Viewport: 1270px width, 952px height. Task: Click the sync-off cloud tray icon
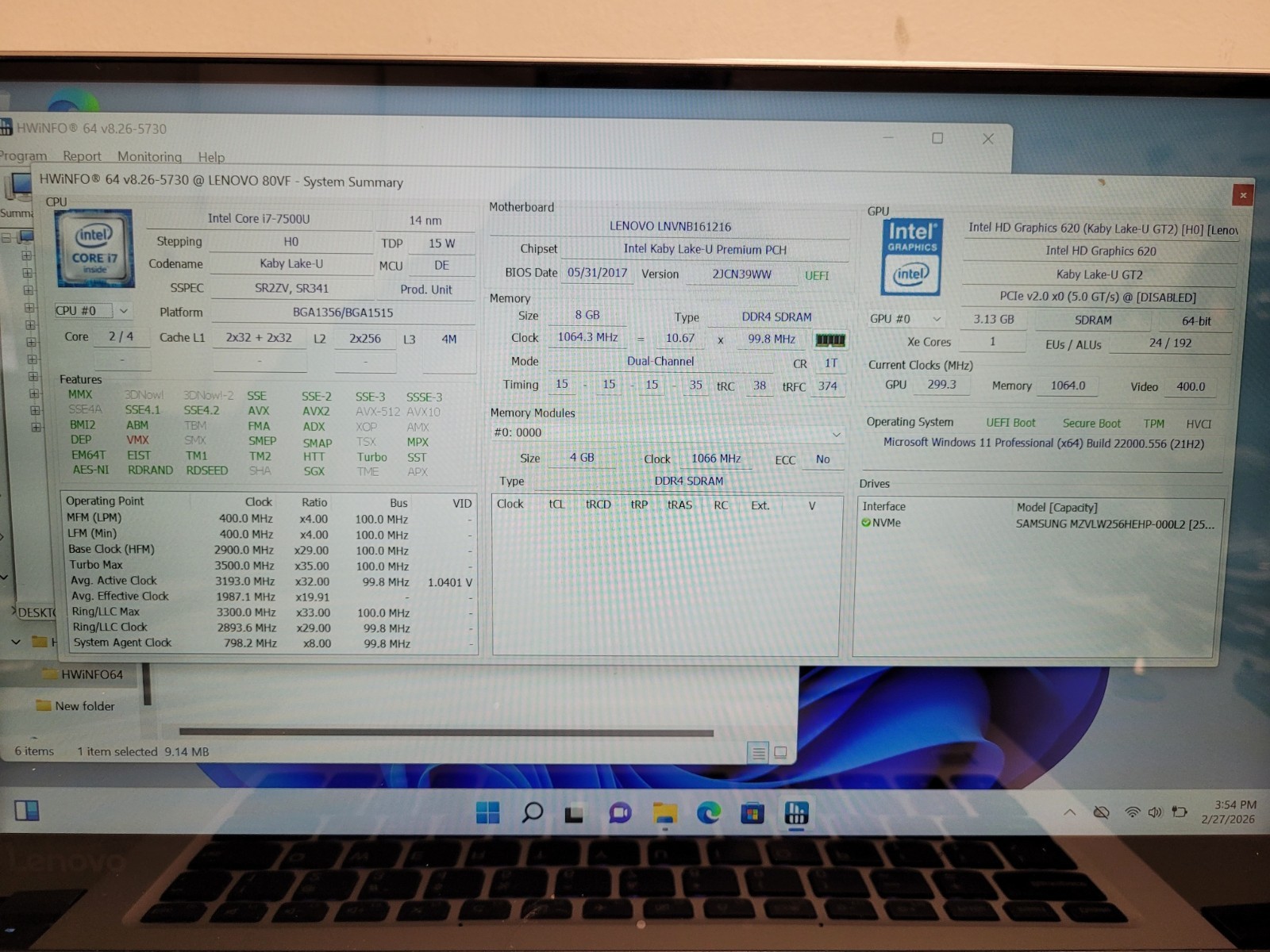point(1102,812)
